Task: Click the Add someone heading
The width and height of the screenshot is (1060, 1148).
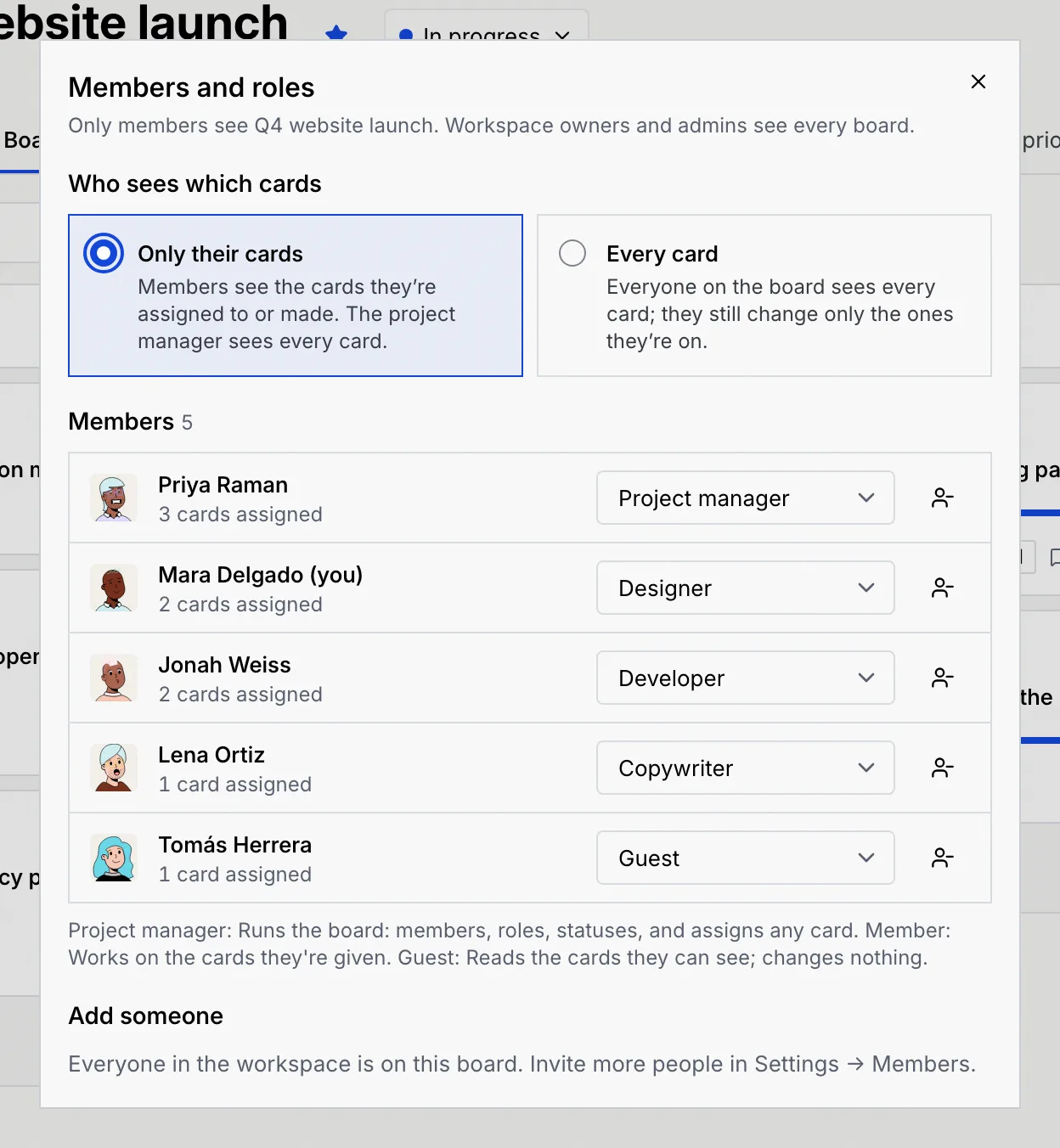Action: tap(146, 1016)
